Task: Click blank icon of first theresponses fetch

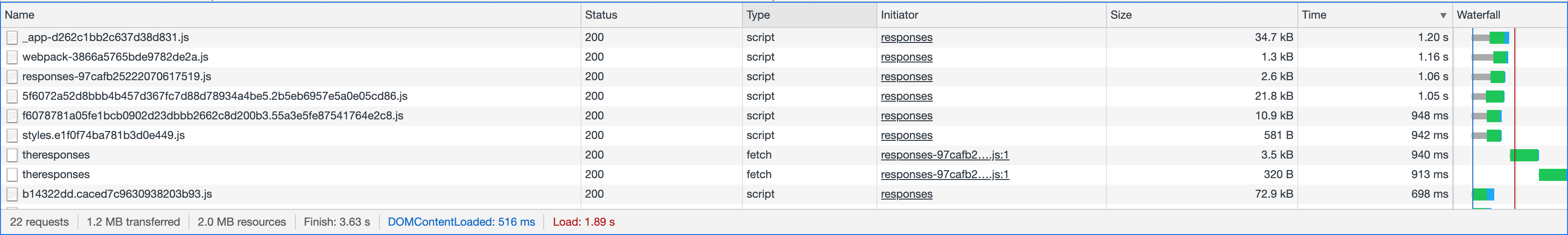Action: [12, 155]
